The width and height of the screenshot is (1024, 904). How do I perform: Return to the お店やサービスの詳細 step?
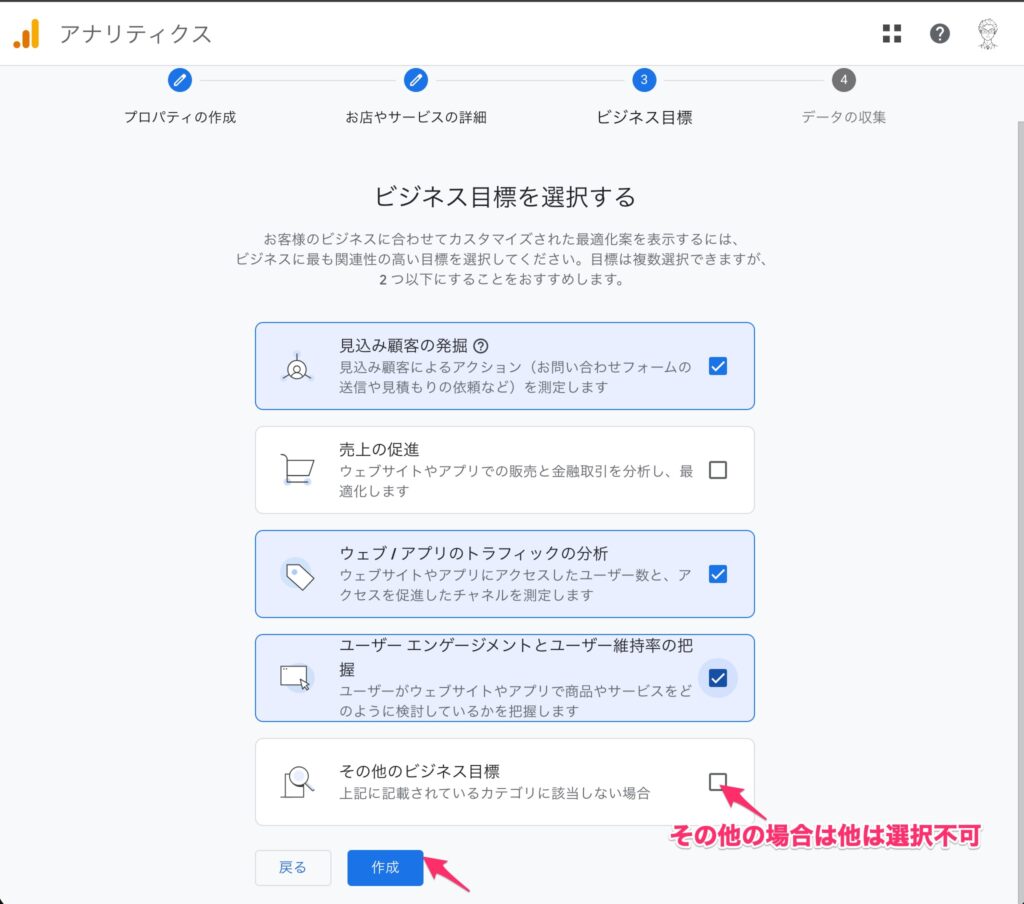click(x=416, y=80)
